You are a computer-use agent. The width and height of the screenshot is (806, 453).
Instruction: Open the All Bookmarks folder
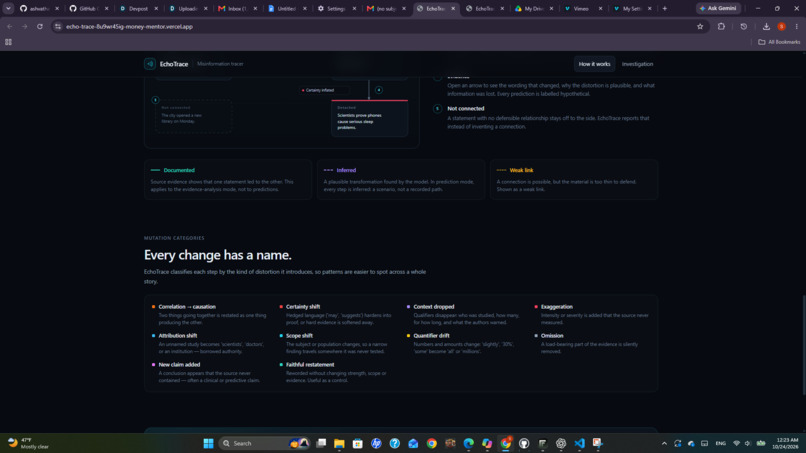pyautogui.click(x=779, y=42)
